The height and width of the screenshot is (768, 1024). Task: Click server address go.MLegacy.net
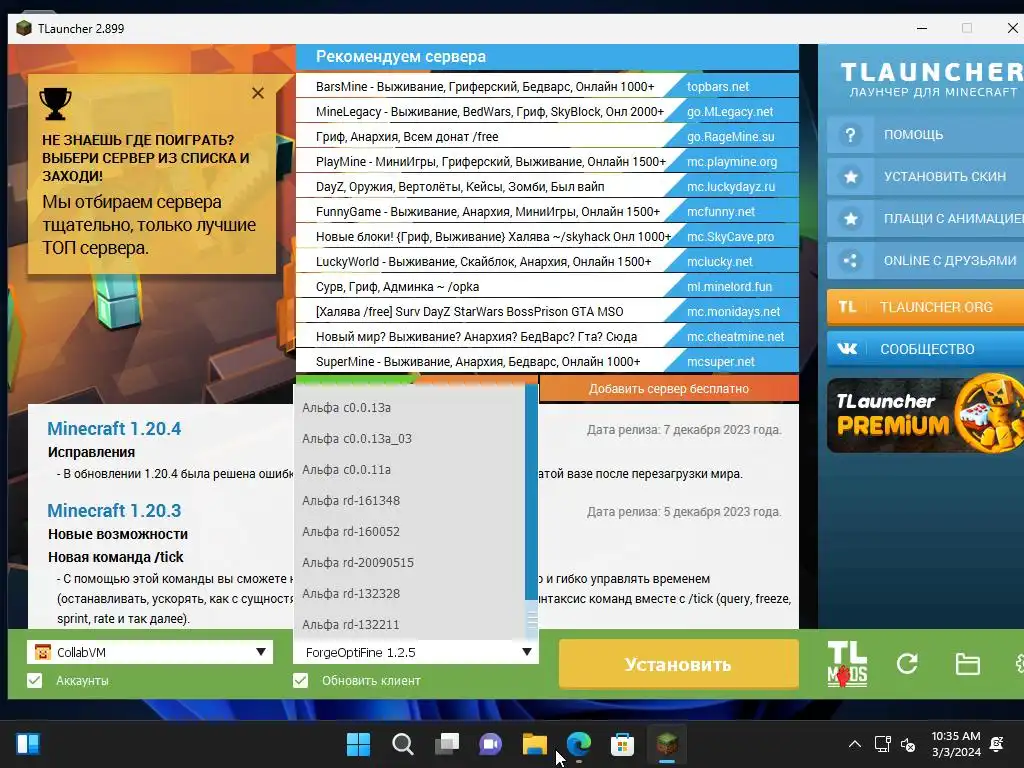[x=729, y=112]
